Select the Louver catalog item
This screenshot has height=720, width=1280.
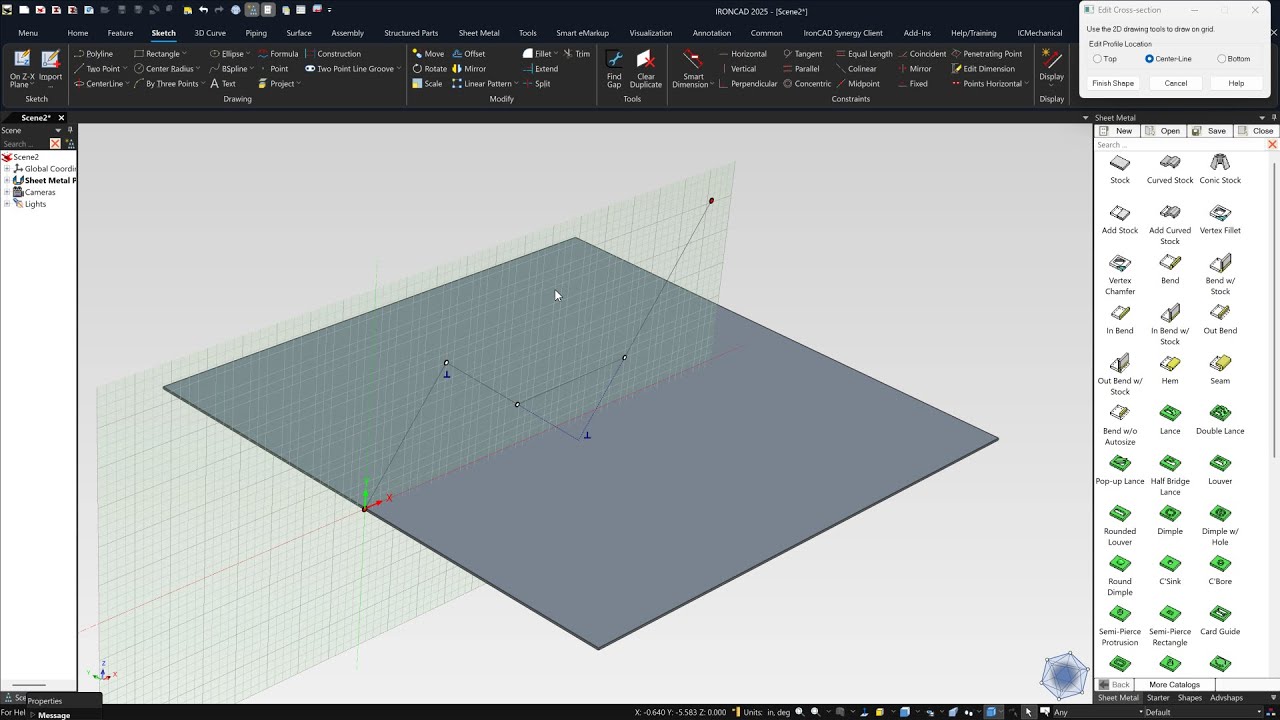(1220, 469)
